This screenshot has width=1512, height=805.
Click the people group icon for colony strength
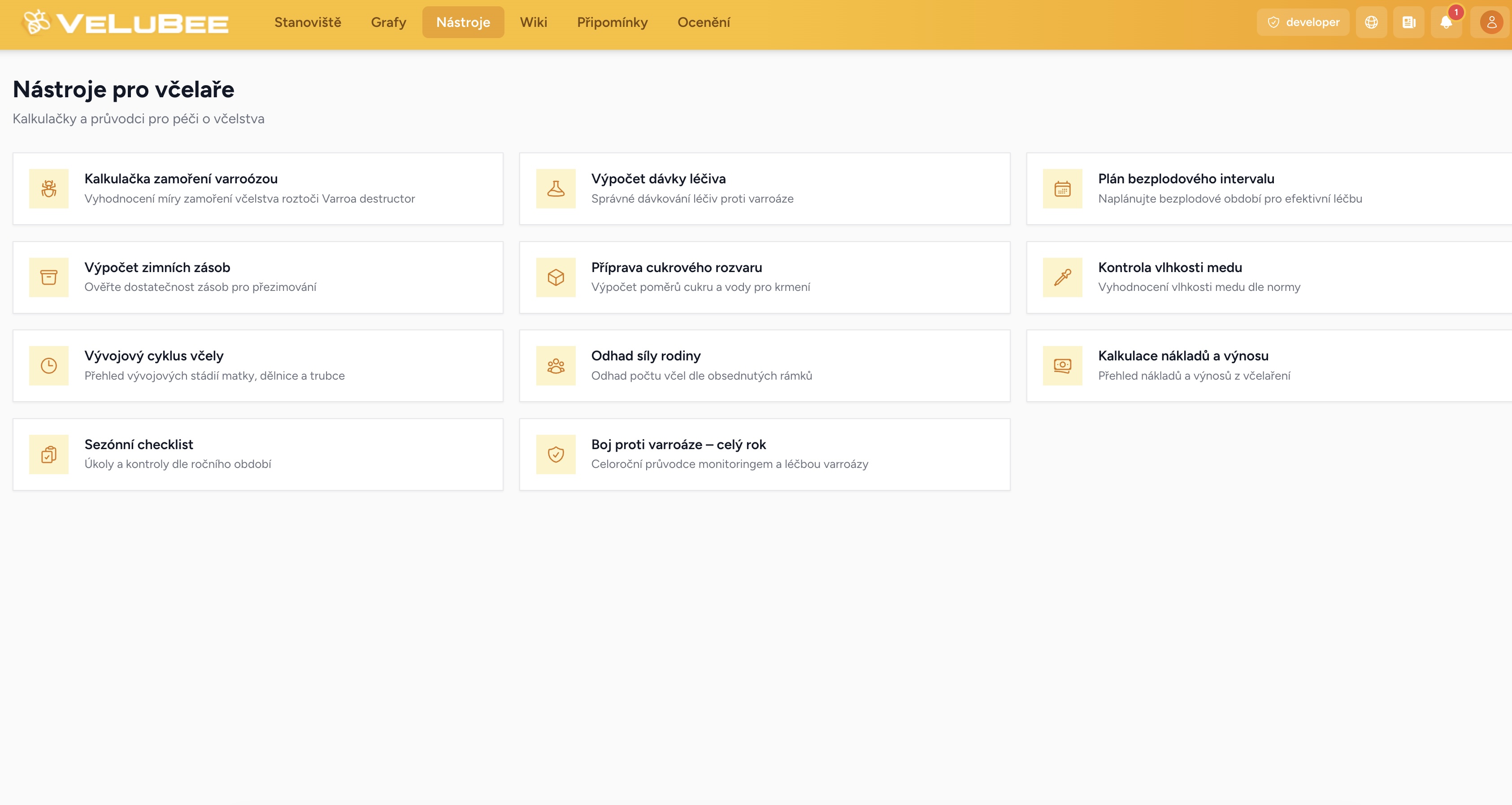pyautogui.click(x=555, y=366)
